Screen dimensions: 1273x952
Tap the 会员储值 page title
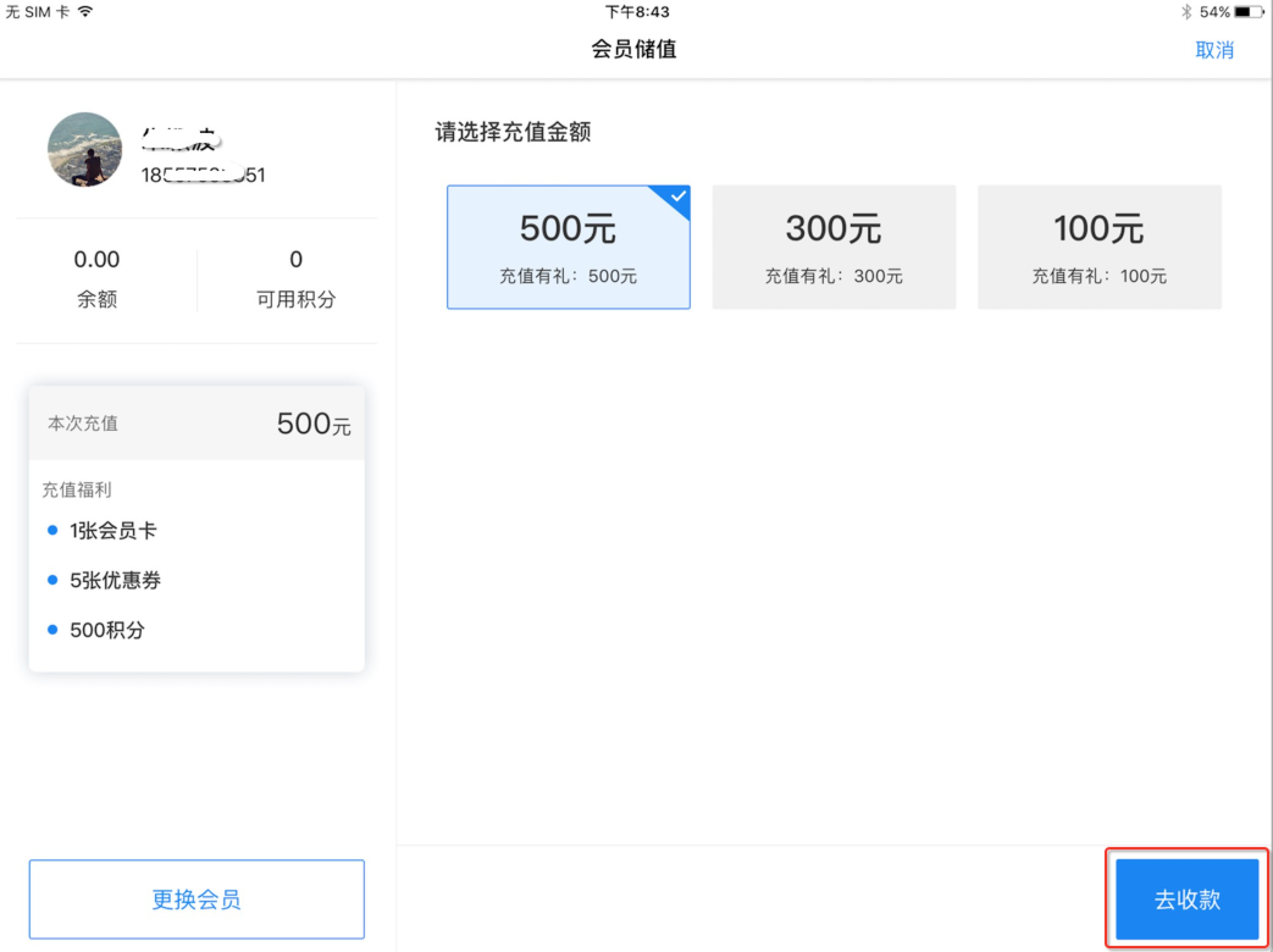[634, 49]
